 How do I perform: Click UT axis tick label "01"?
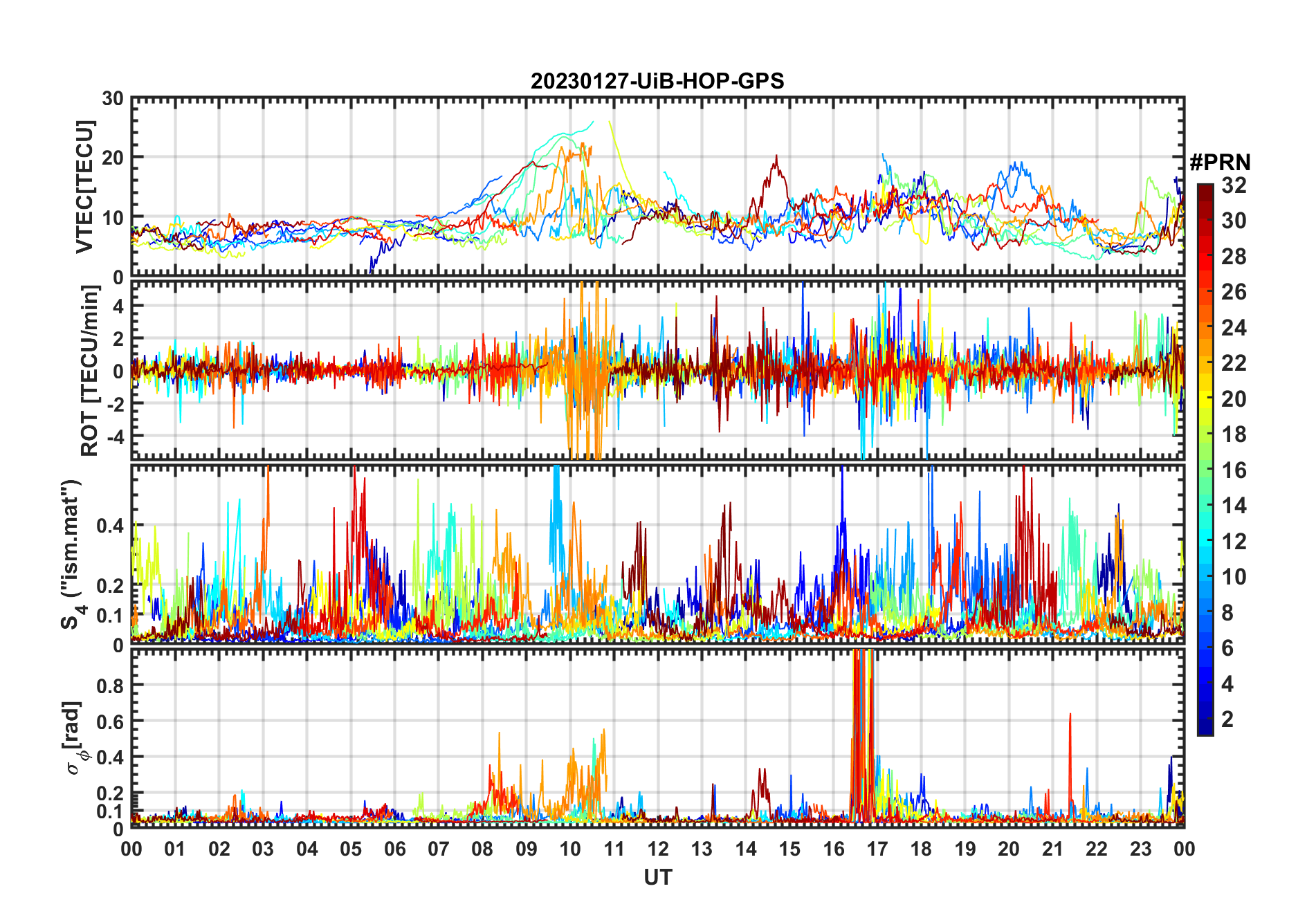[176, 849]
